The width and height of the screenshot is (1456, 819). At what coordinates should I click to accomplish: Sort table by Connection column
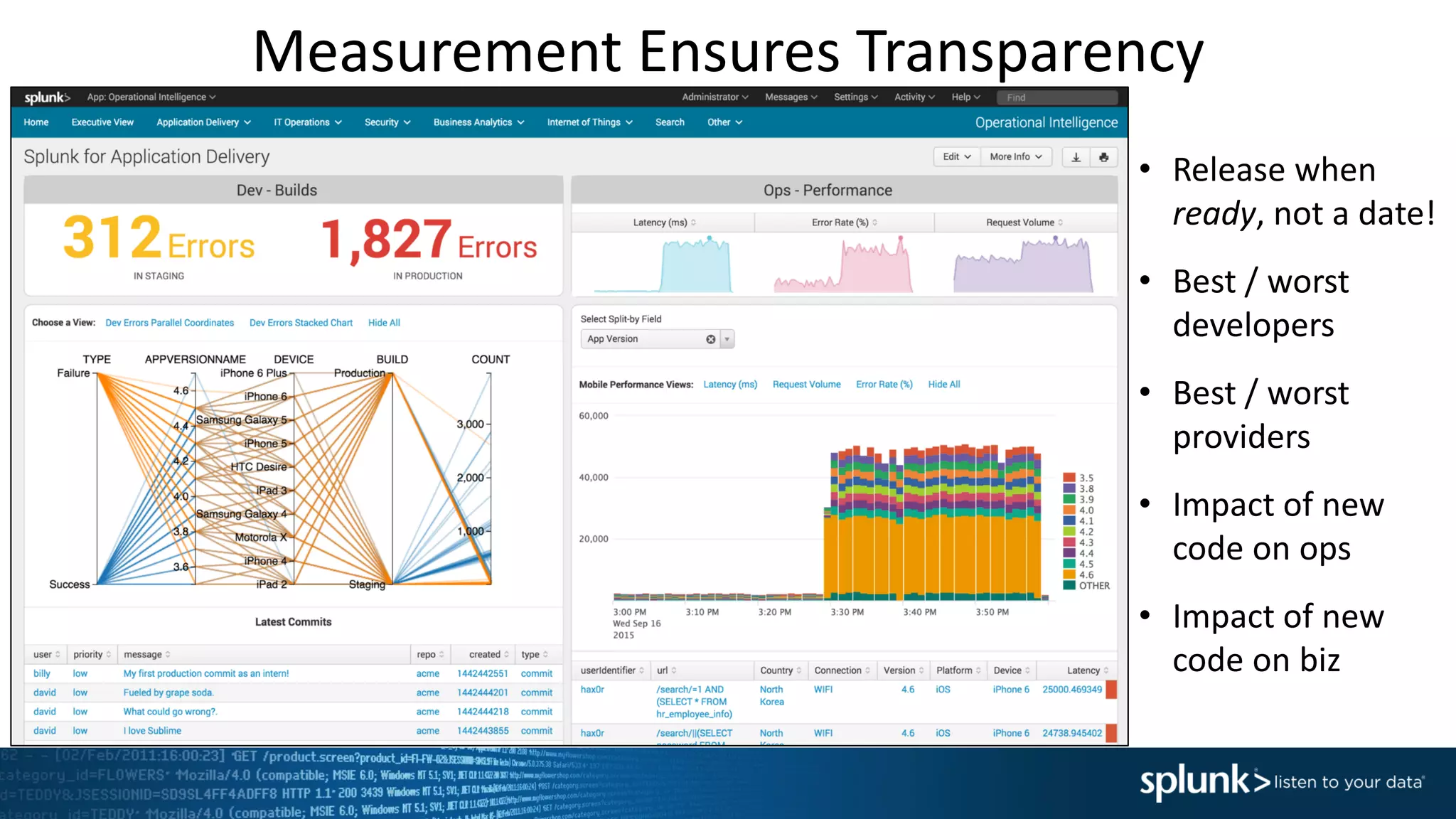tap(842, 670)
